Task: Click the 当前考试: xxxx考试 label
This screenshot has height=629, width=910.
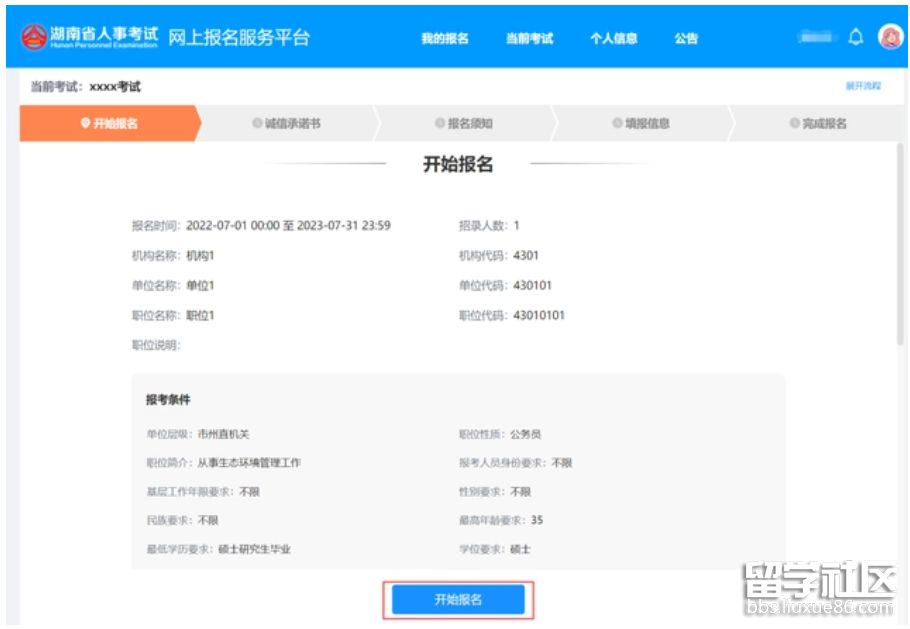Action: 86,87
